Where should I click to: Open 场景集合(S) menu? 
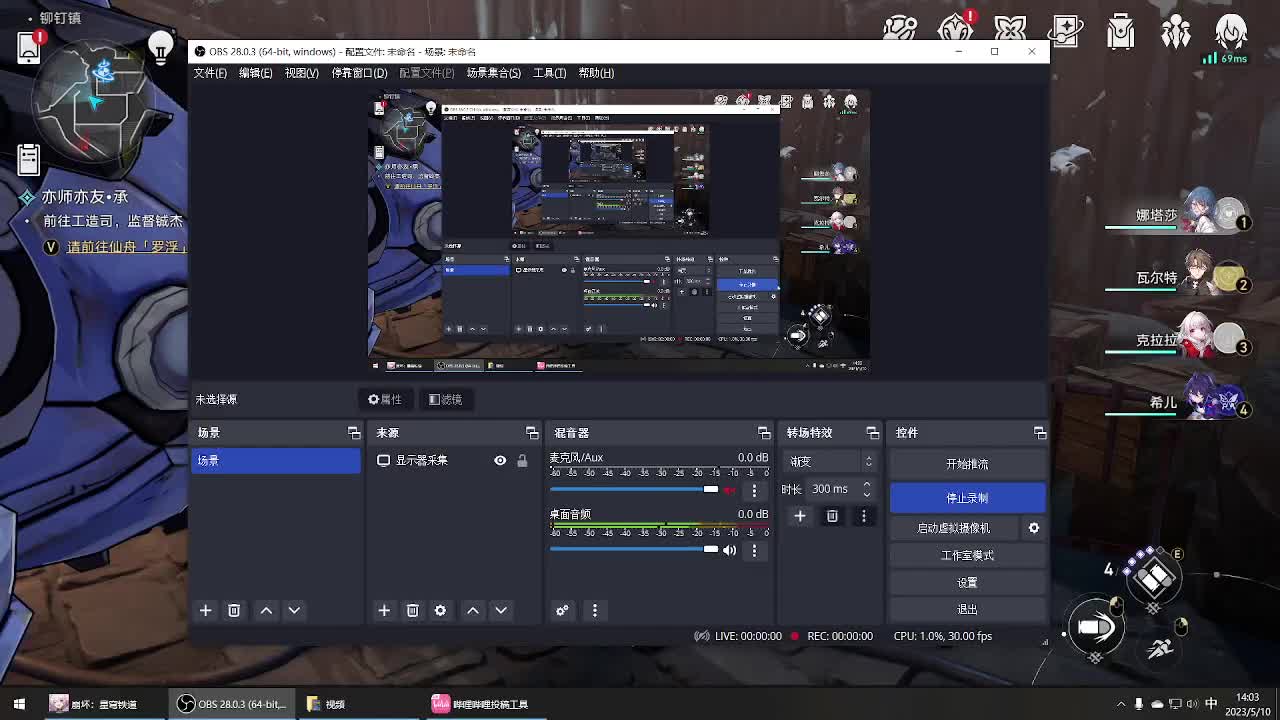(x=493, y=73)
